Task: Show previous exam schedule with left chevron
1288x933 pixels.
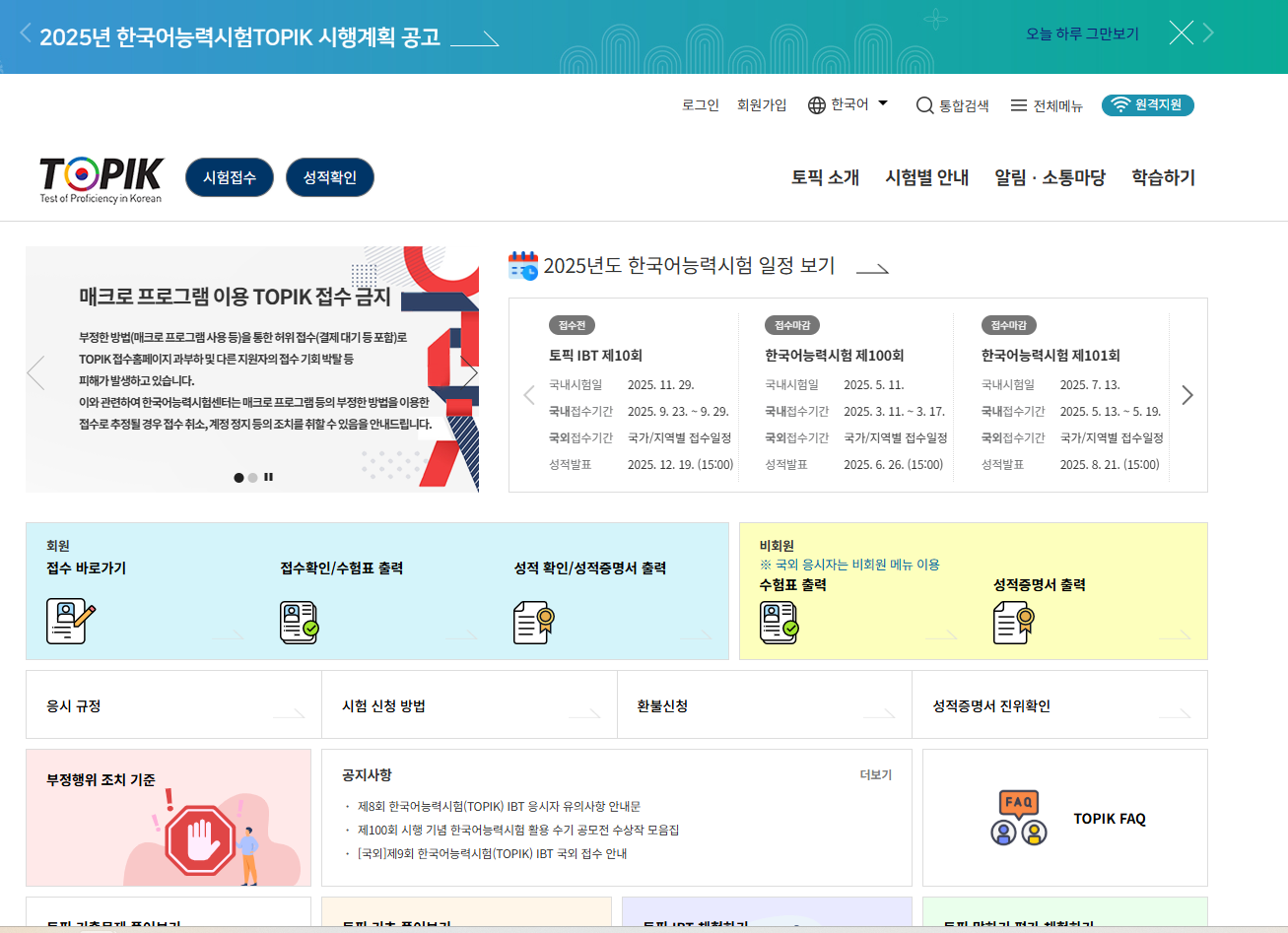Action: (x=529, y=395)
